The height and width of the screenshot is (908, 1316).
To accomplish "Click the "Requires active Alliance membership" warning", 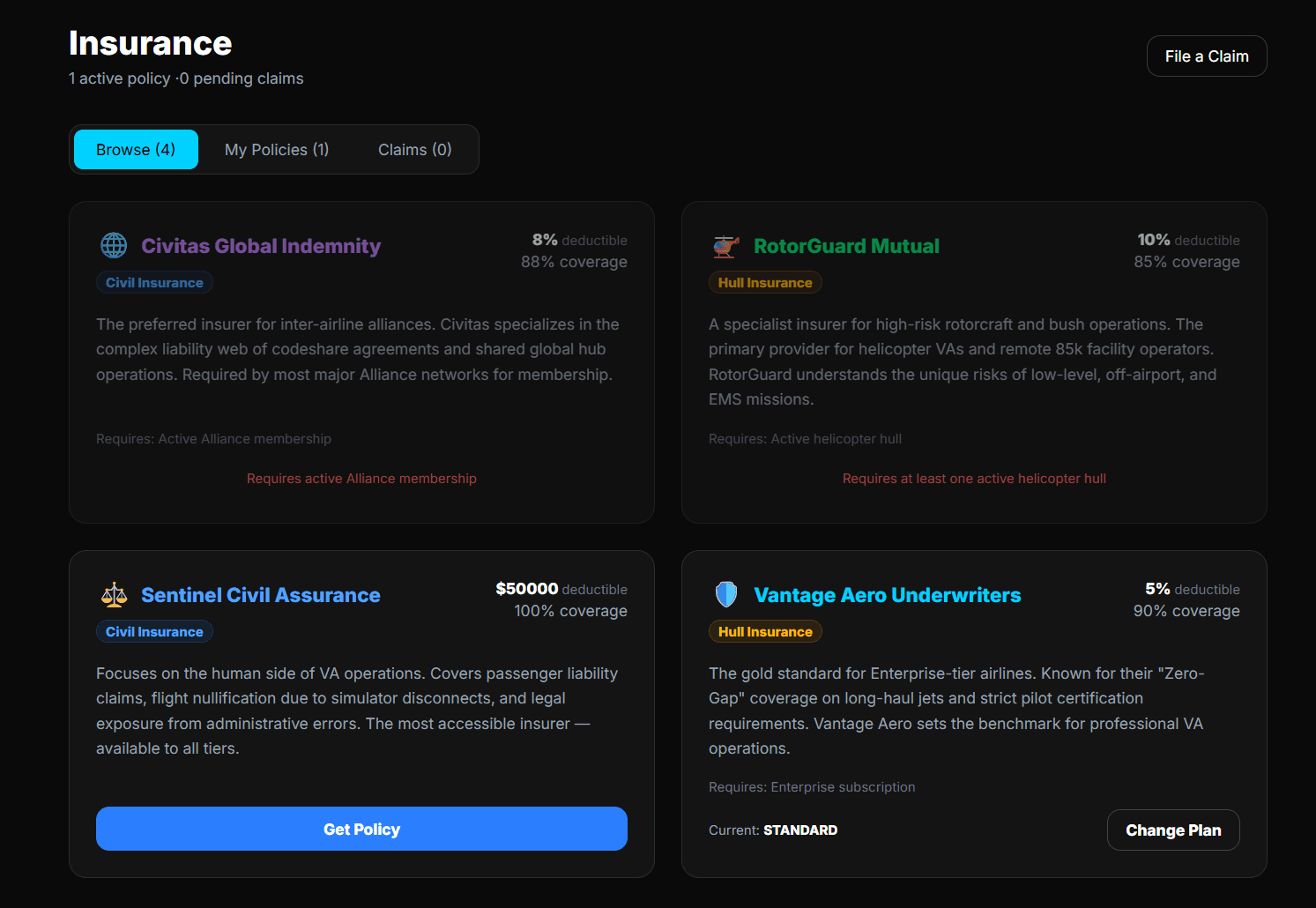I will coord(361,479).
